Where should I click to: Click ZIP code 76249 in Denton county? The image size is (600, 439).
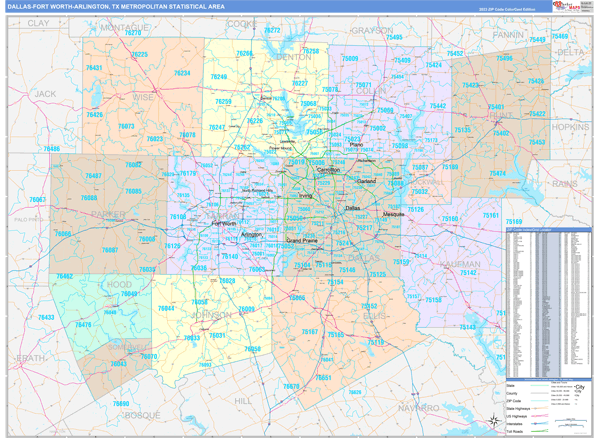[218, 77]
